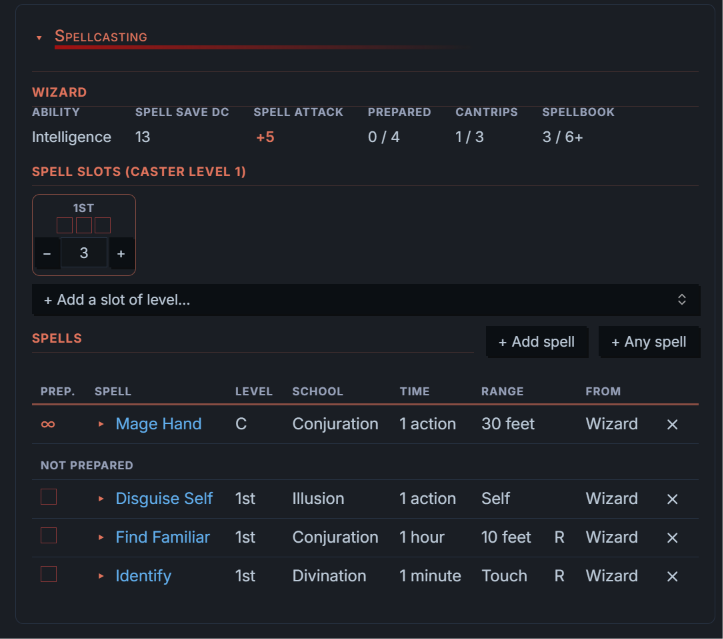Open the Mage Hand spell link
Viewport: 723px width, 639px height.
pos(159,424)
